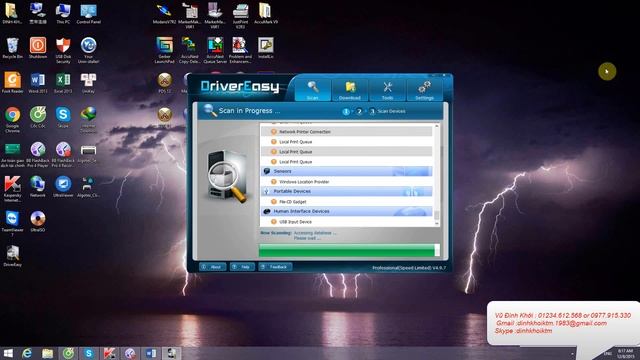Open DriverEasy Settings tab
The height and width of the screenshot is (360, 640).
[424, 90]
